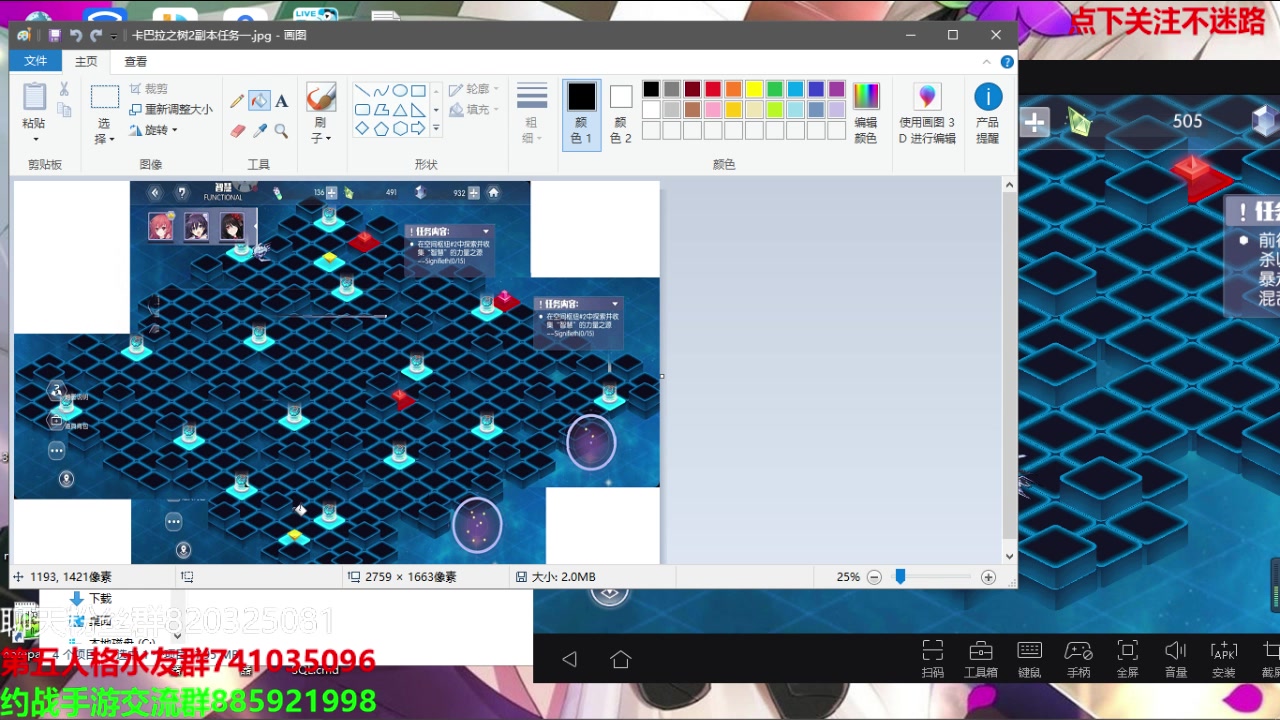Open Edit with Paint 3D
This screenshot has width=1280, height=720.
tap(927, 114)
